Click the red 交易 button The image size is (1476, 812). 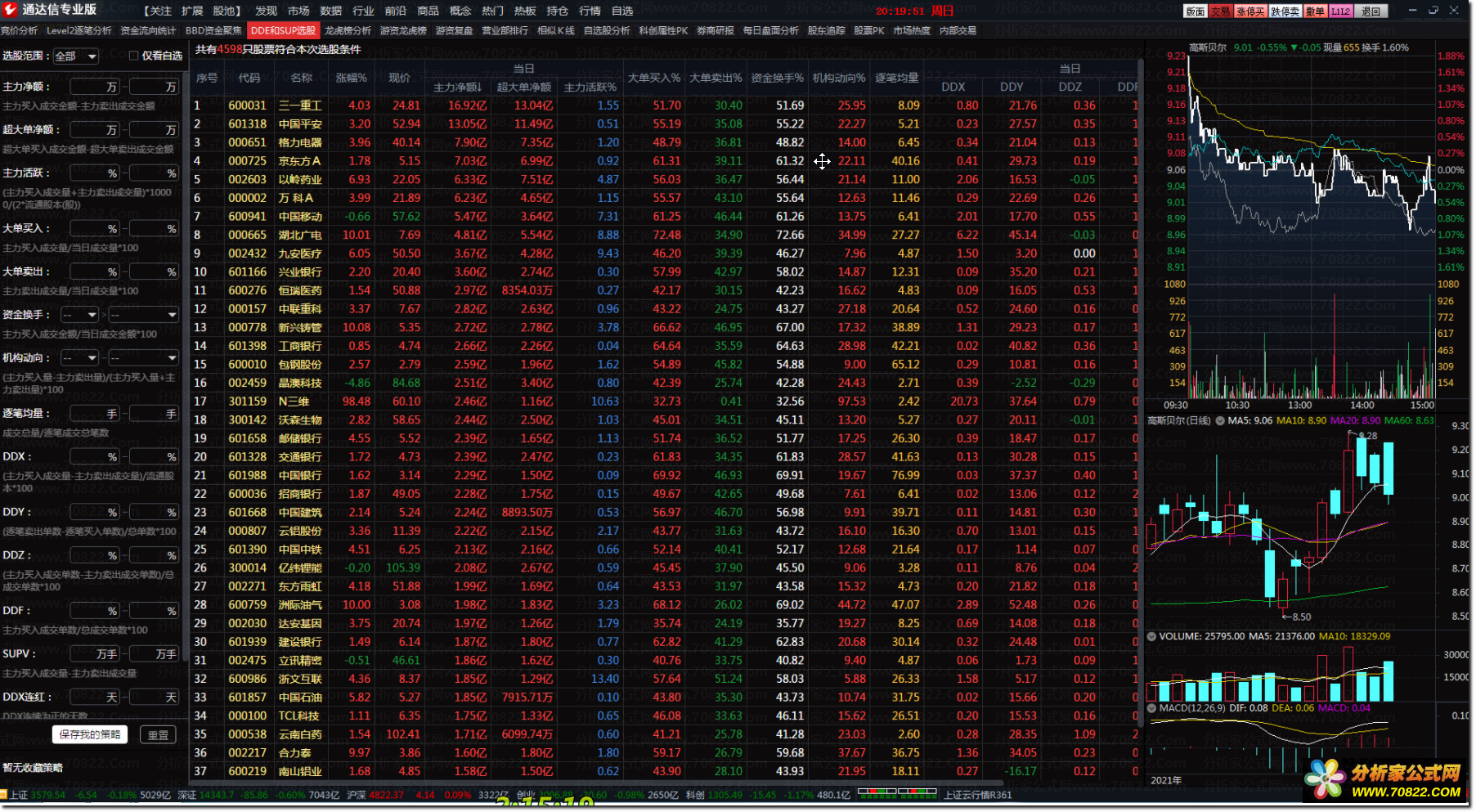(x=1220, y=11)
